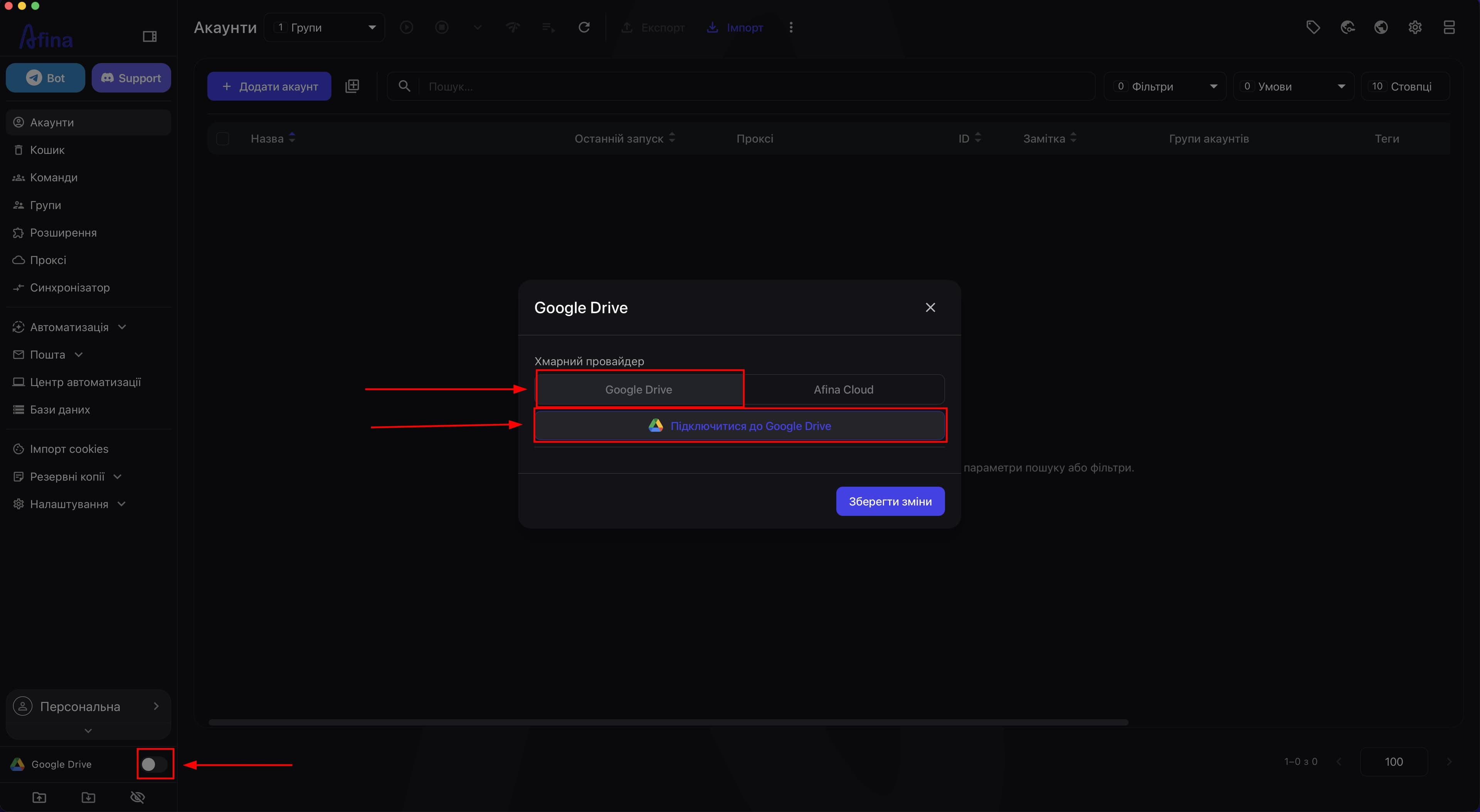Open the Фільтри dropdown
This screenshot has width=1480, height=812.
[x=1165, y=86]
